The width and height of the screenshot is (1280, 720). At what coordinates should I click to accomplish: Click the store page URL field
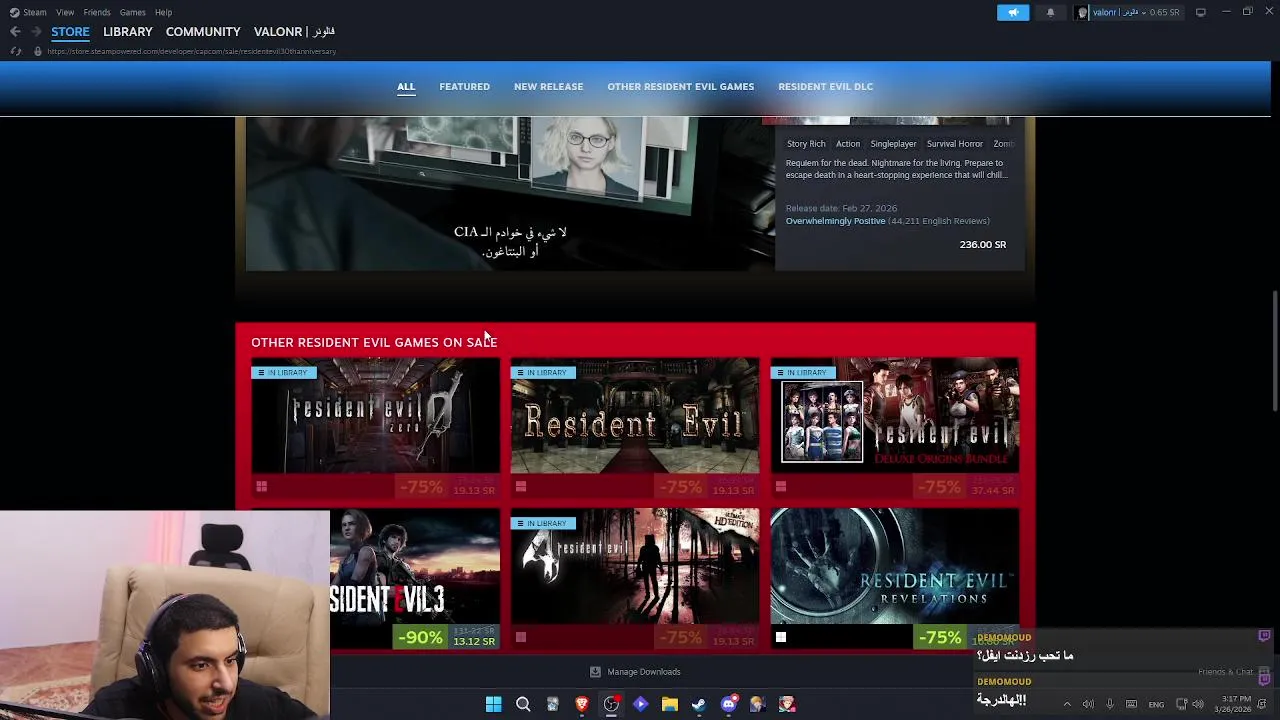click(x=191, y=51)
